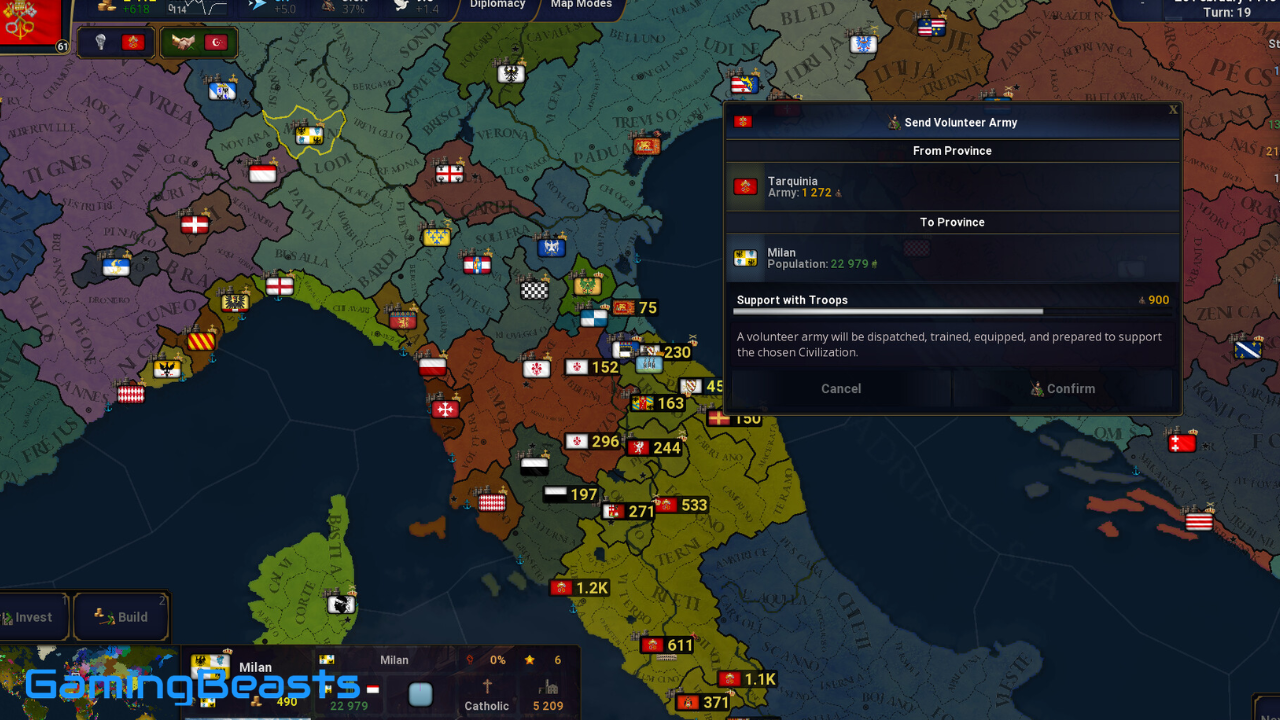The width and height of the screenshot is (1280, 720).
Task: Select the Milan to-province row
Action: pyautogui.click(x=952, y=258)
